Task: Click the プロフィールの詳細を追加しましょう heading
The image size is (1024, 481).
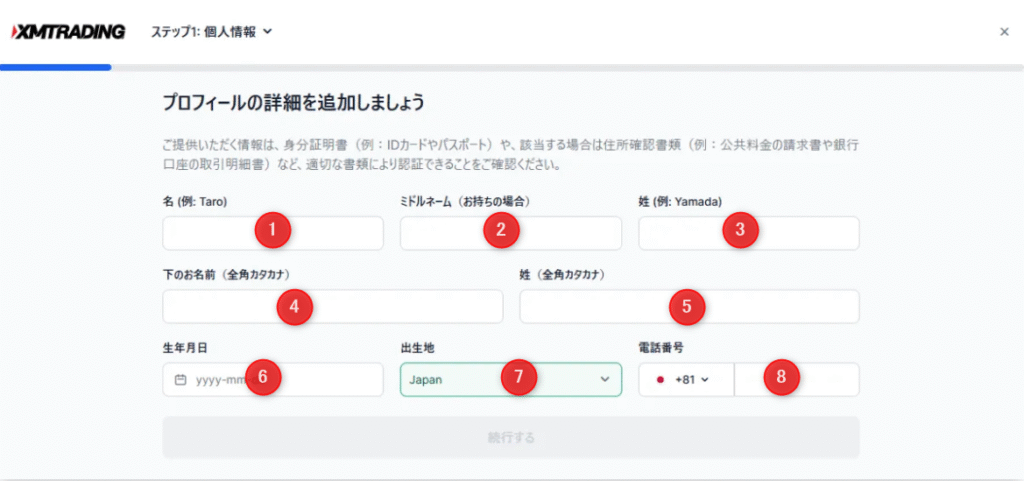Action: pos(293,102)
